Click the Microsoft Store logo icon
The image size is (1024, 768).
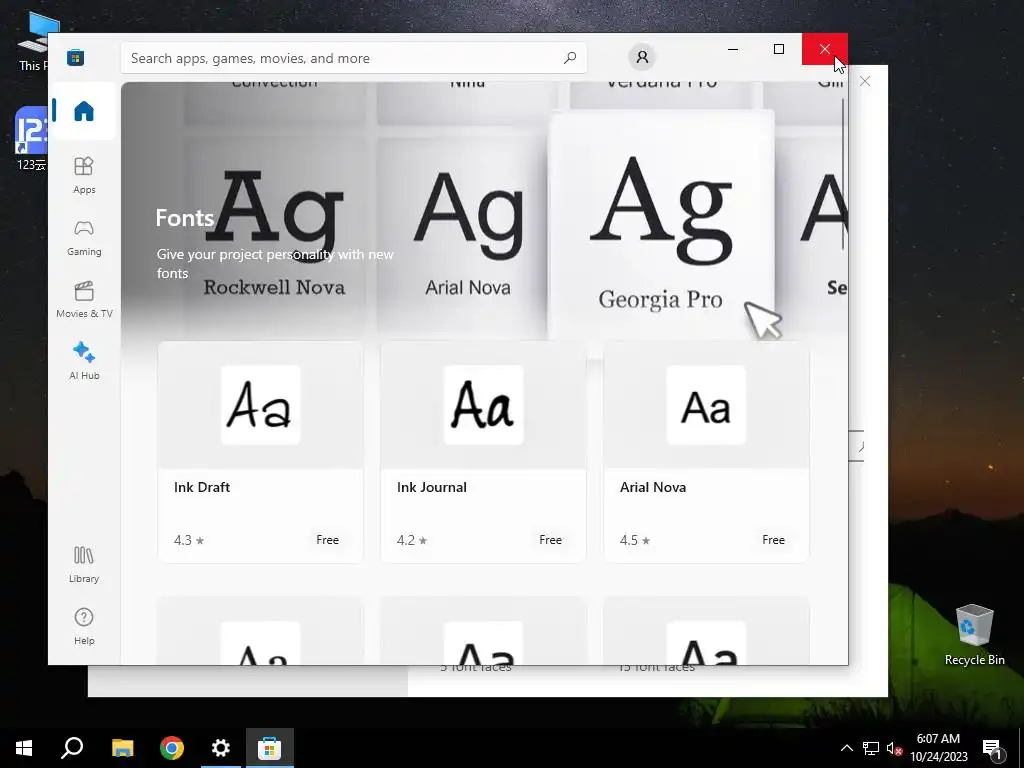point(75,57)
